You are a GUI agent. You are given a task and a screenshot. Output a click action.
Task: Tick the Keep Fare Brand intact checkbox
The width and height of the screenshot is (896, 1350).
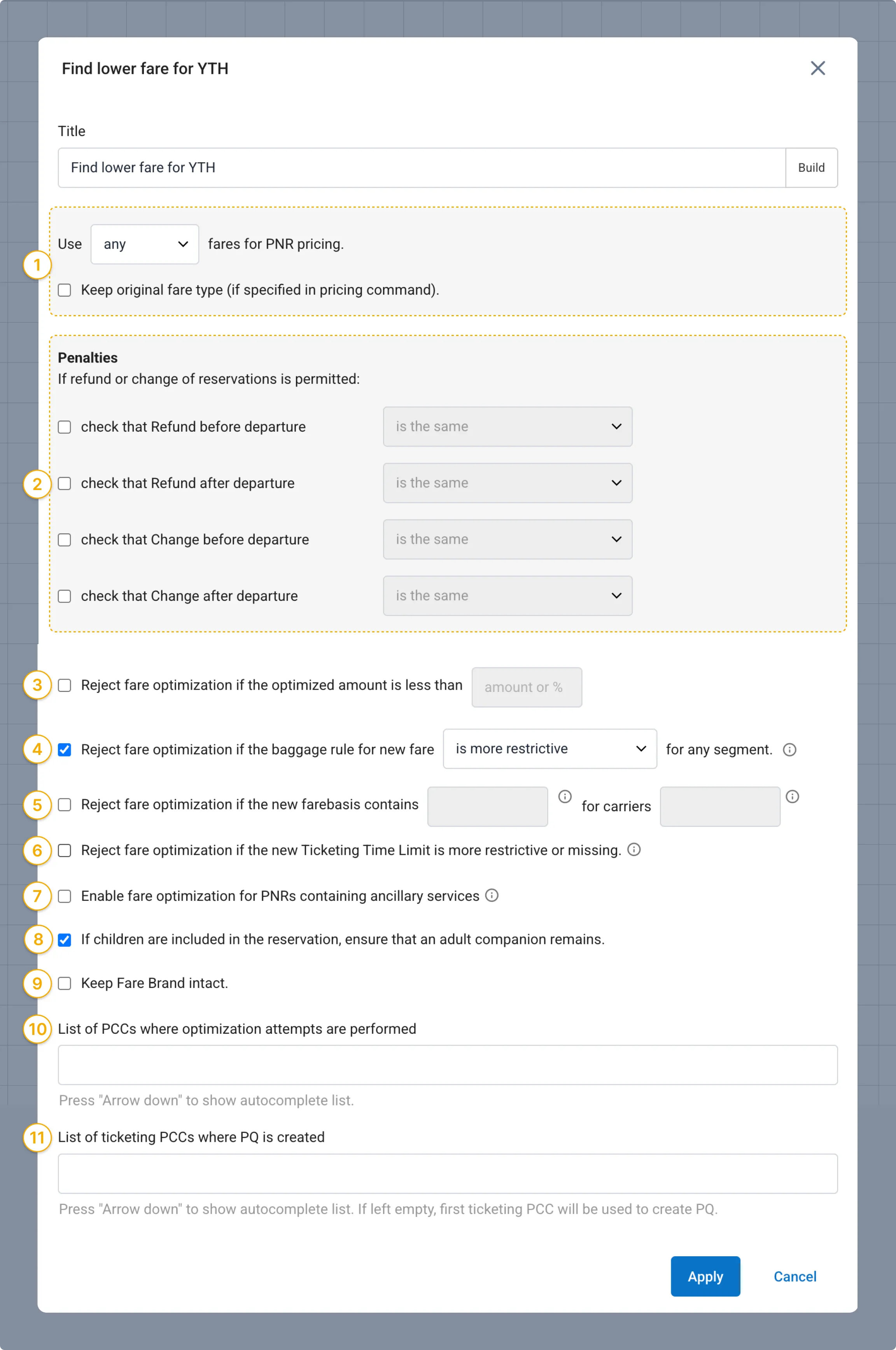(65, 983)
